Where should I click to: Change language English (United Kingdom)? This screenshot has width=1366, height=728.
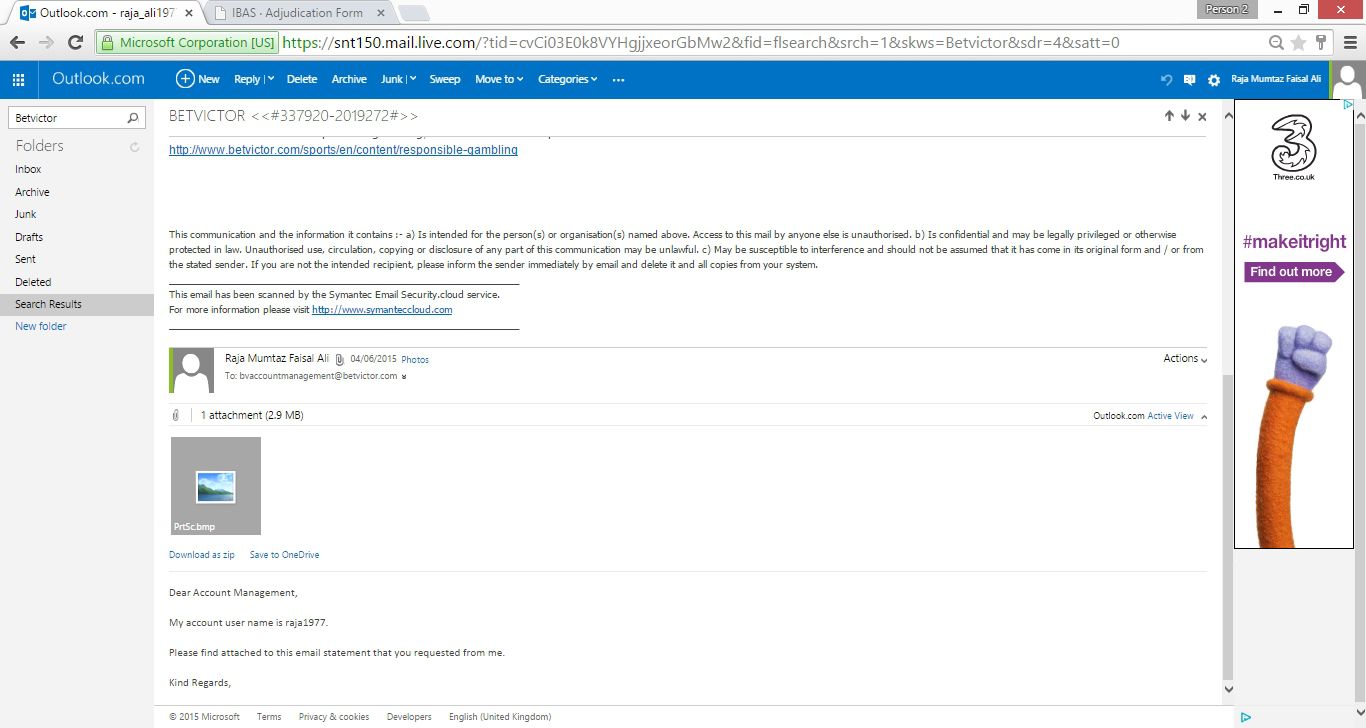(500, 717)
